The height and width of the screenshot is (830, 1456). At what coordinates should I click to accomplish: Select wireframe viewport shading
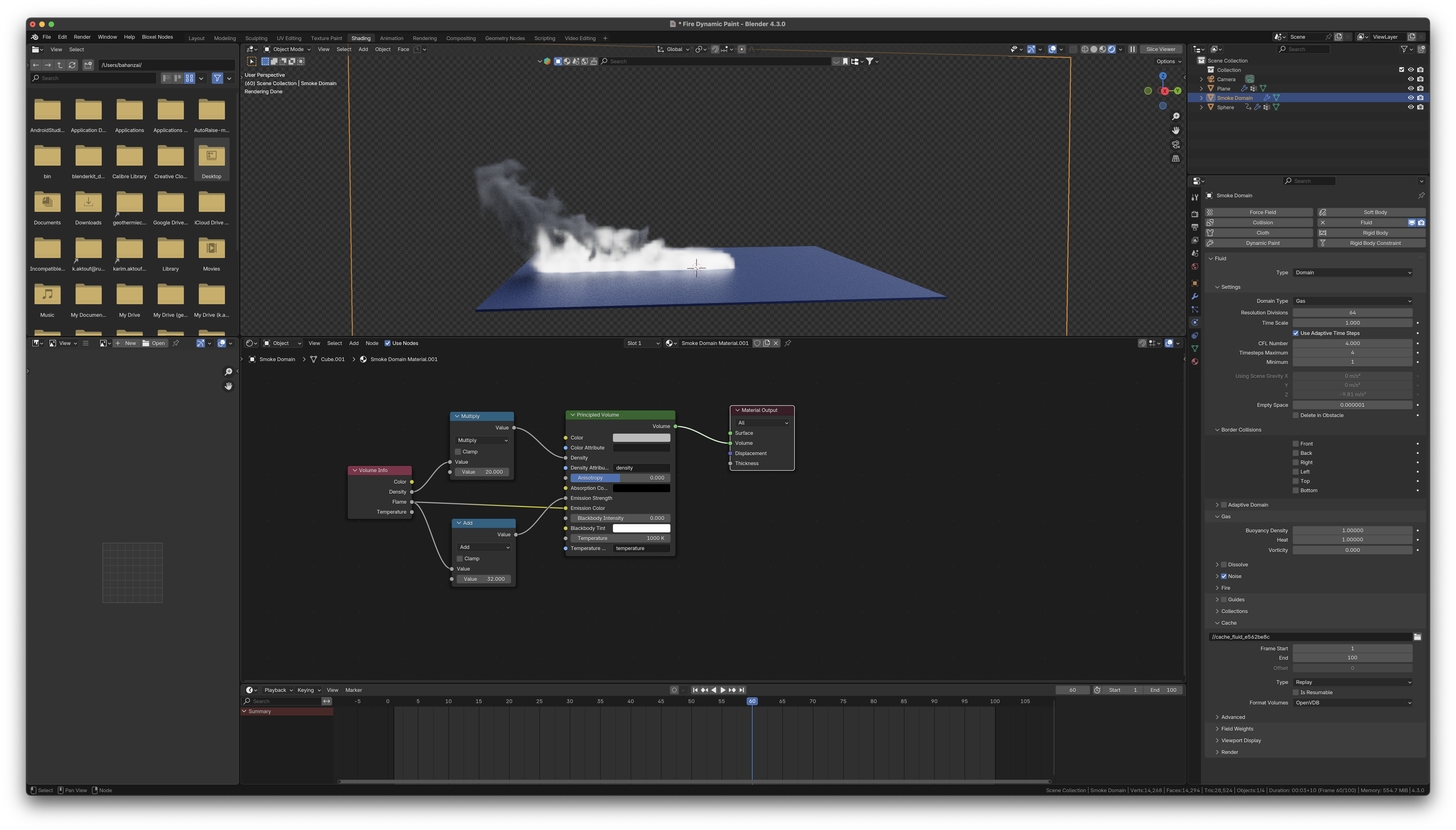click(1085, 50)
